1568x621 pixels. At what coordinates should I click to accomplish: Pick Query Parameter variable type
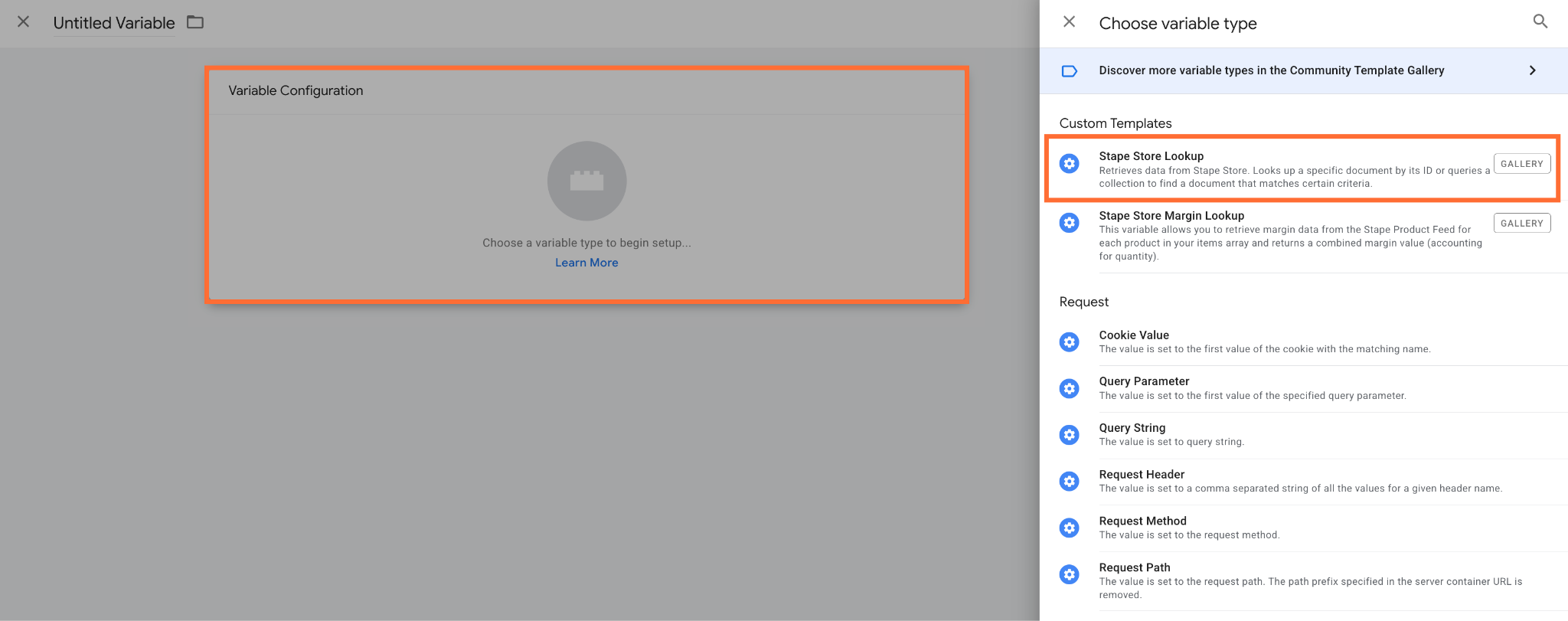tap(1304, 388)
